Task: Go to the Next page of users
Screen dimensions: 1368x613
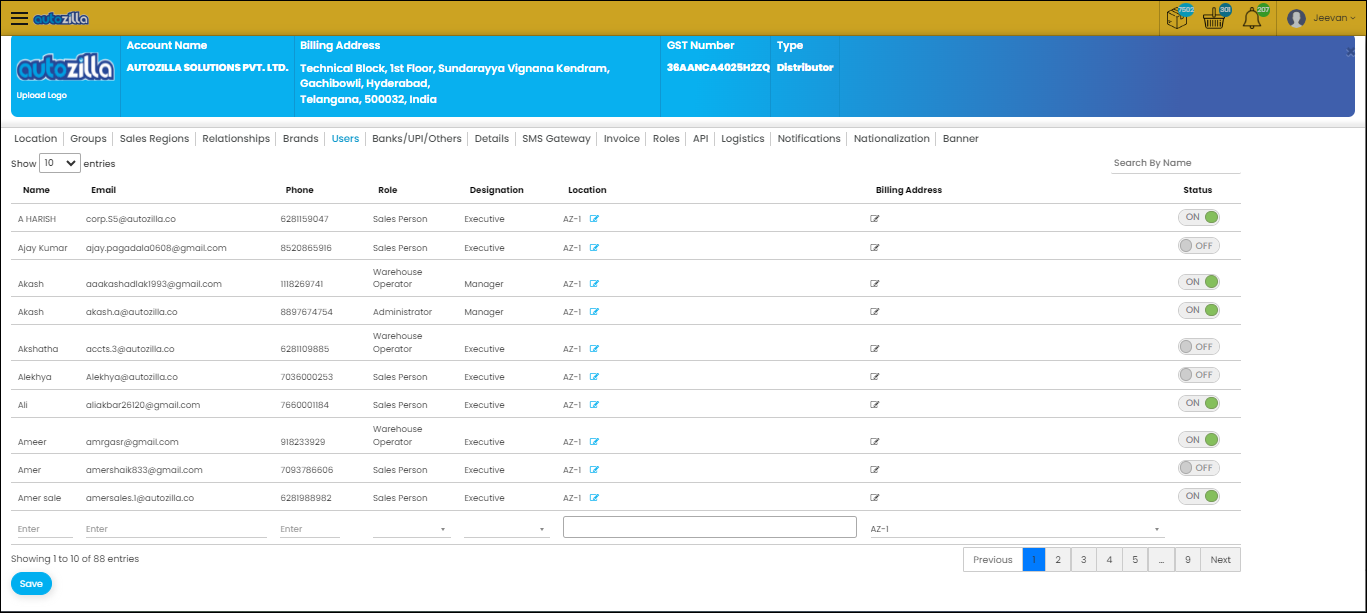Action: point(1220,560)
